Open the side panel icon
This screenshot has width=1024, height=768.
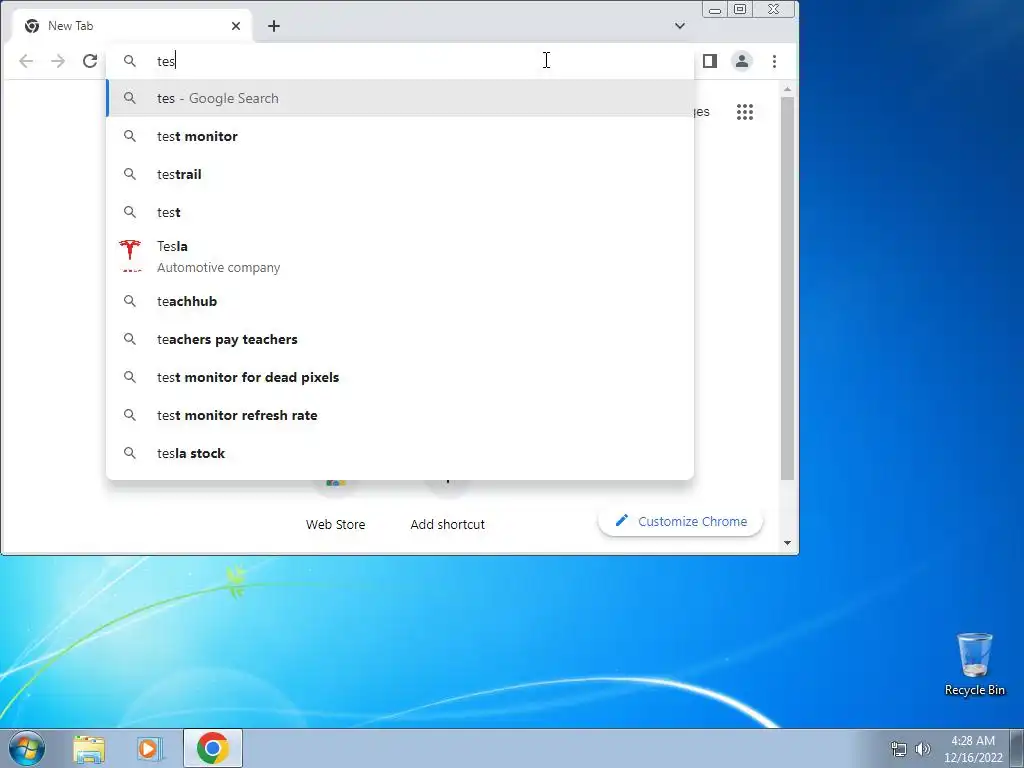tap(710, 61)
